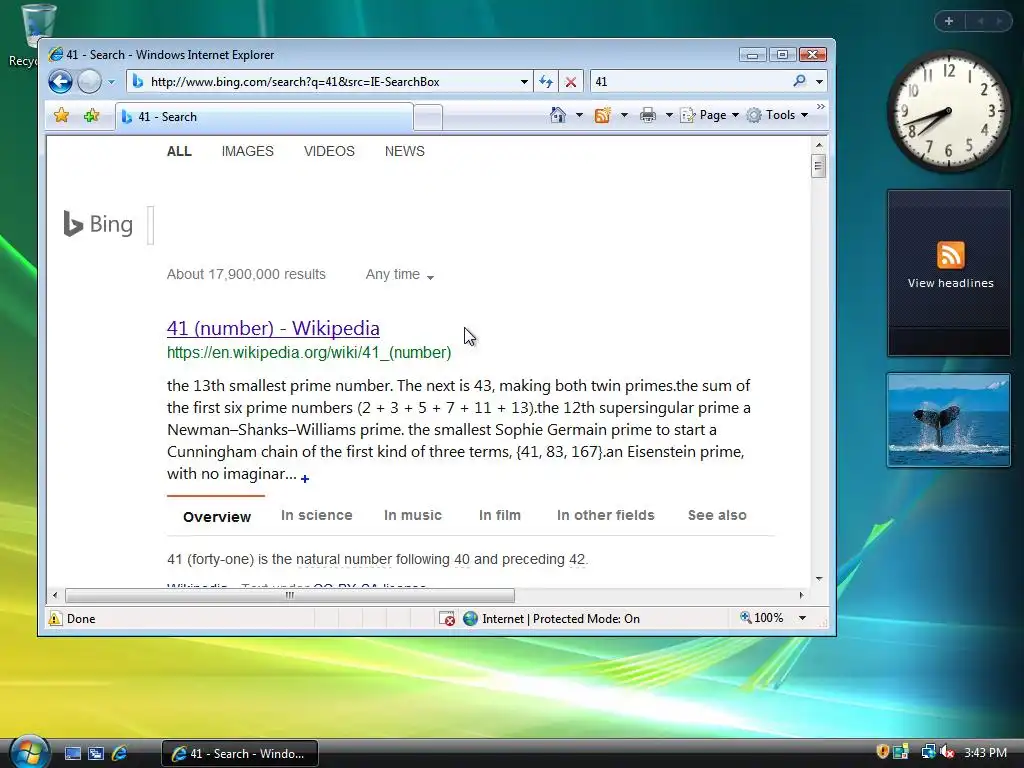Click the Print icon
Image resolution: width=1024 pixels, height=768 pixels.
tap(648, 115)
